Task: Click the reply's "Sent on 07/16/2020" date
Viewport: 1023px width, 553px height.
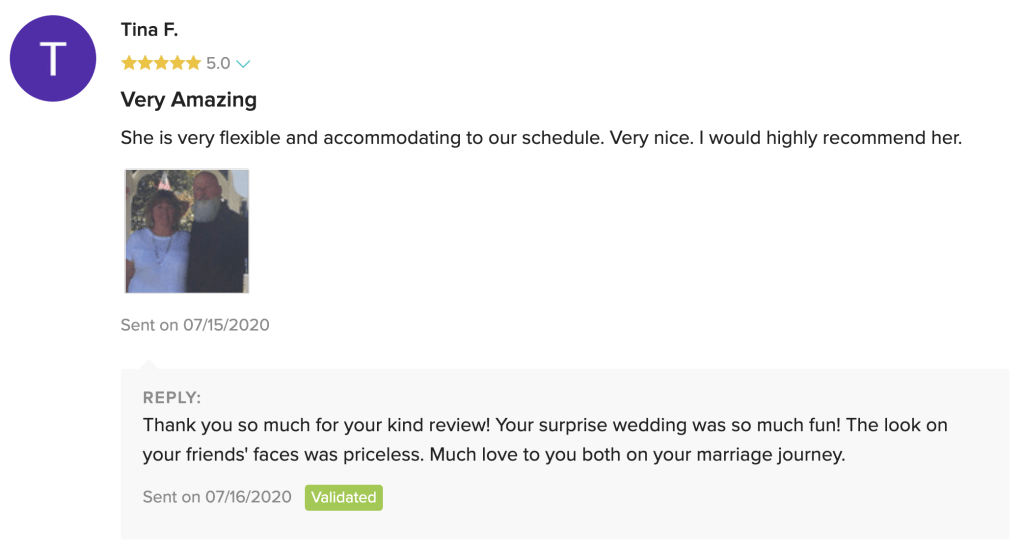Action: tap(217, 497)
